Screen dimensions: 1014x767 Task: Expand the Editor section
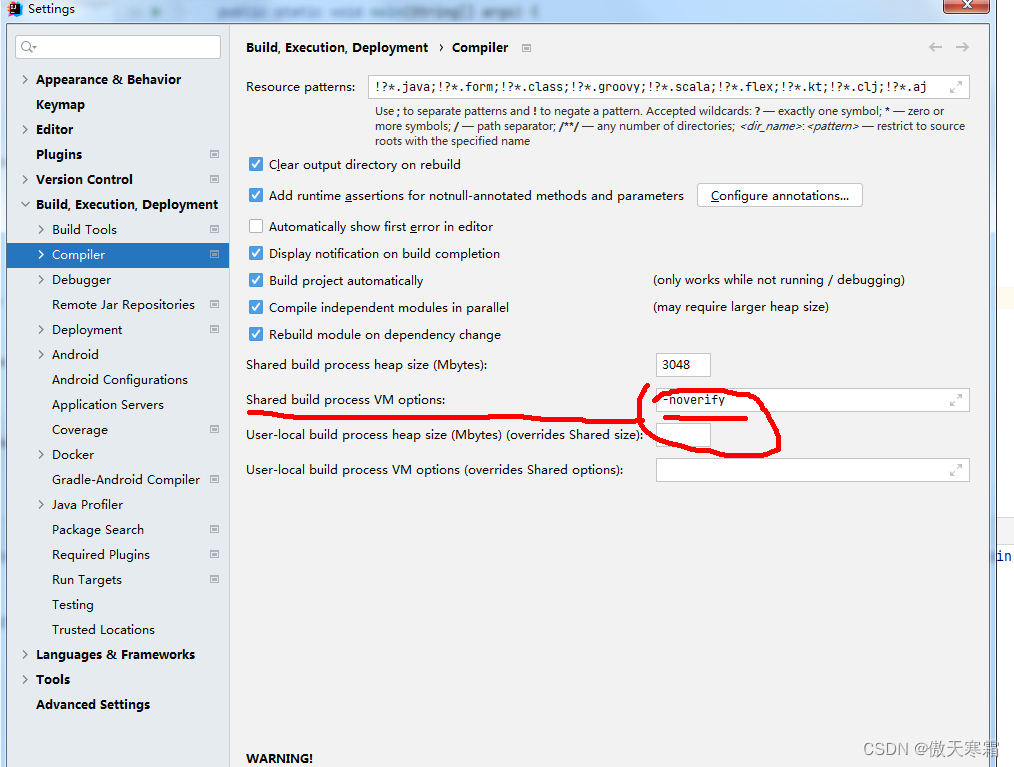tap(25, 129)
